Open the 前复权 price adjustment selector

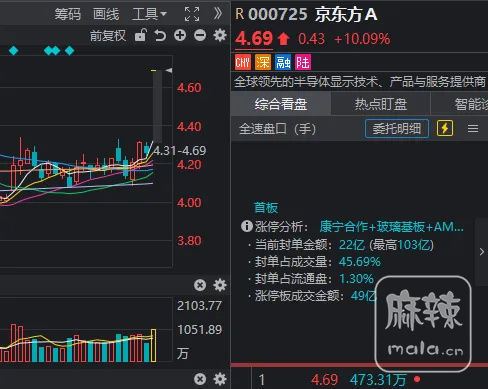pos(108,35)
